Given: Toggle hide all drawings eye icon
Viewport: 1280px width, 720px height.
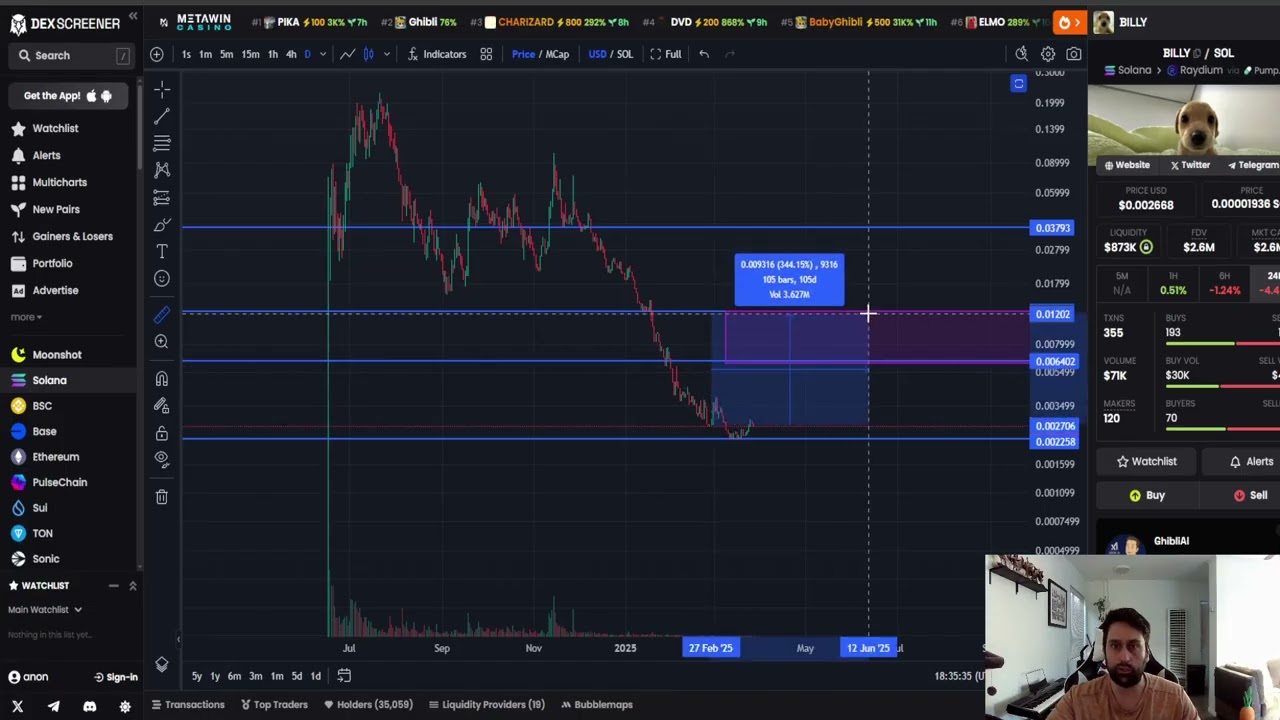Looking at the screenshot, I should [162, 458].
